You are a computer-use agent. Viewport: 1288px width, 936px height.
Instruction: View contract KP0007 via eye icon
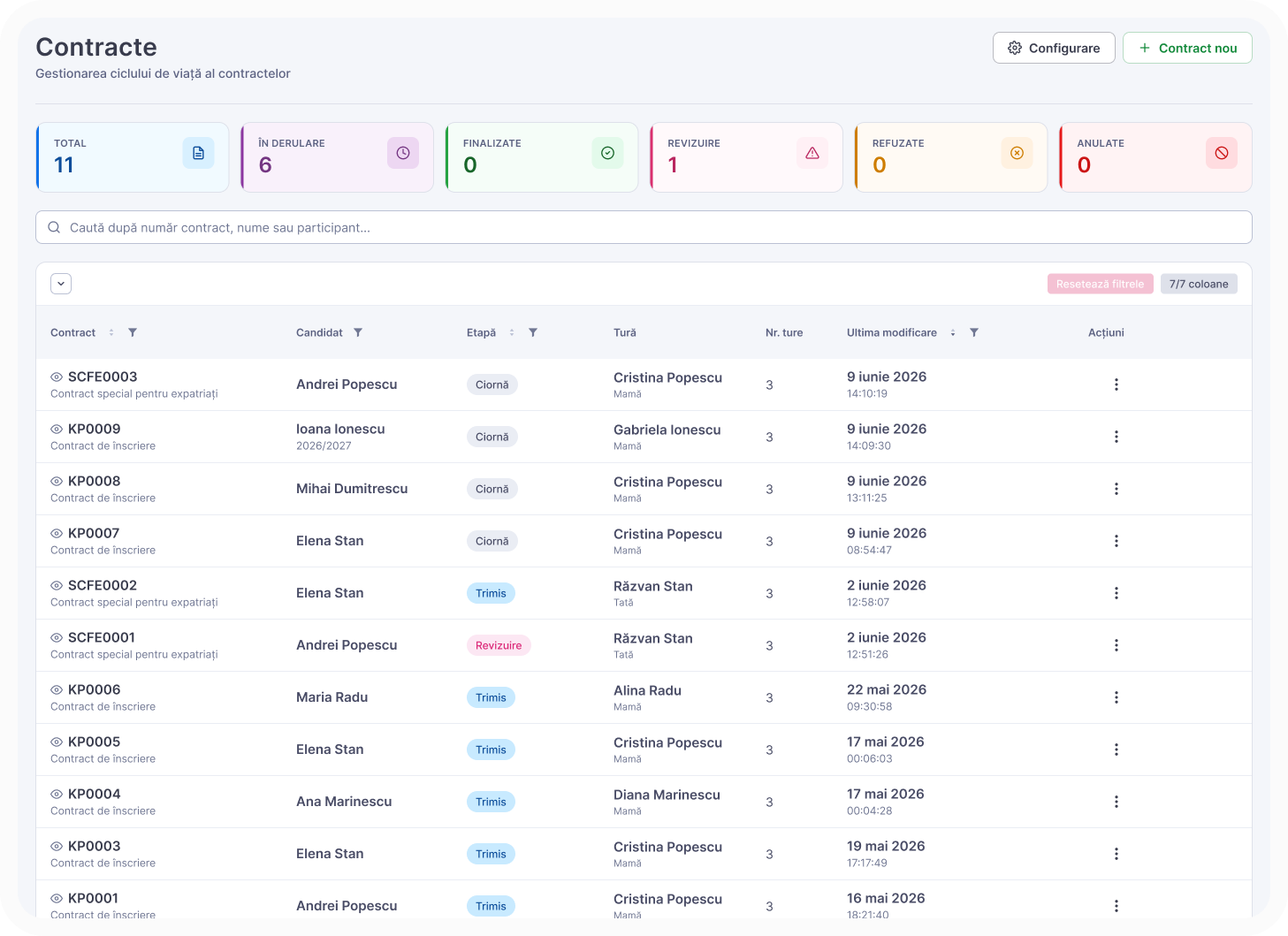(57, 533)
